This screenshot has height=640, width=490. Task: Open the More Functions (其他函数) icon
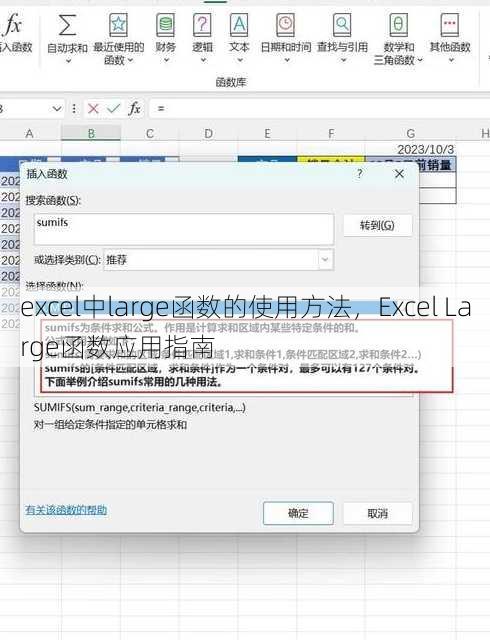coord(450,25)
